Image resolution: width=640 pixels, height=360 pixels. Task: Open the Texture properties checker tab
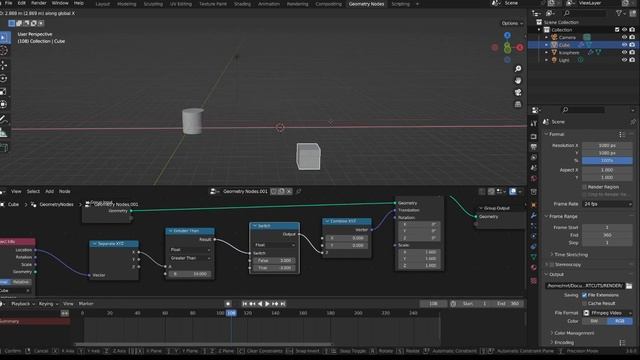point(533,281)
